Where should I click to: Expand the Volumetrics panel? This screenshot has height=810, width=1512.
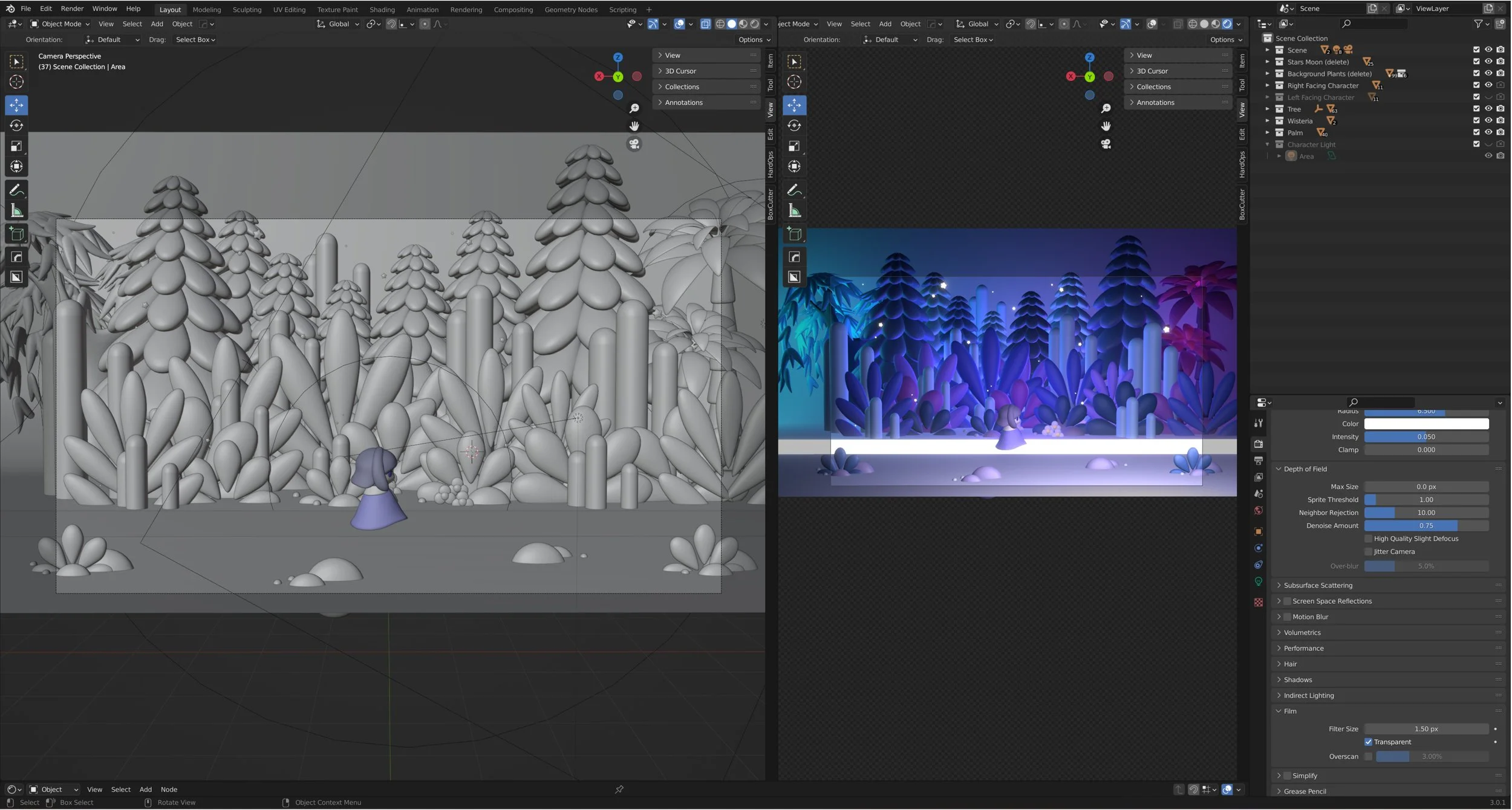pyautogui.click(x=1302, y=633)
